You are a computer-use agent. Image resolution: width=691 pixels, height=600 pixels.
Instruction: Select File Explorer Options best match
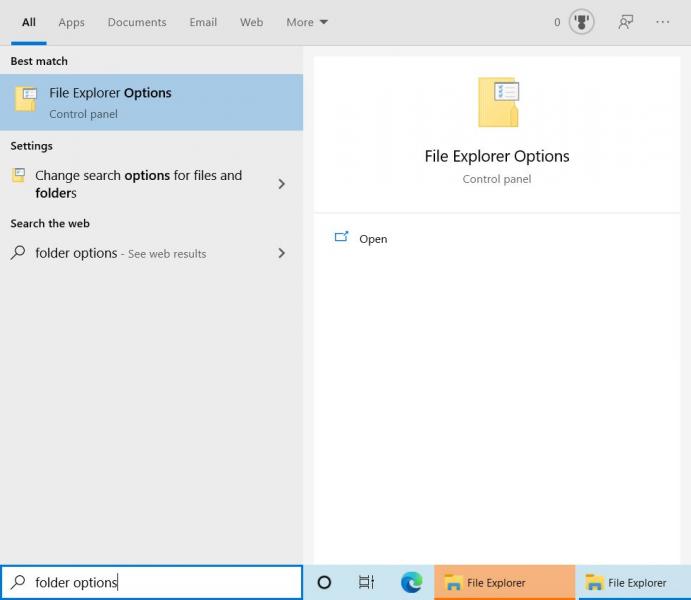click(150, 102)
